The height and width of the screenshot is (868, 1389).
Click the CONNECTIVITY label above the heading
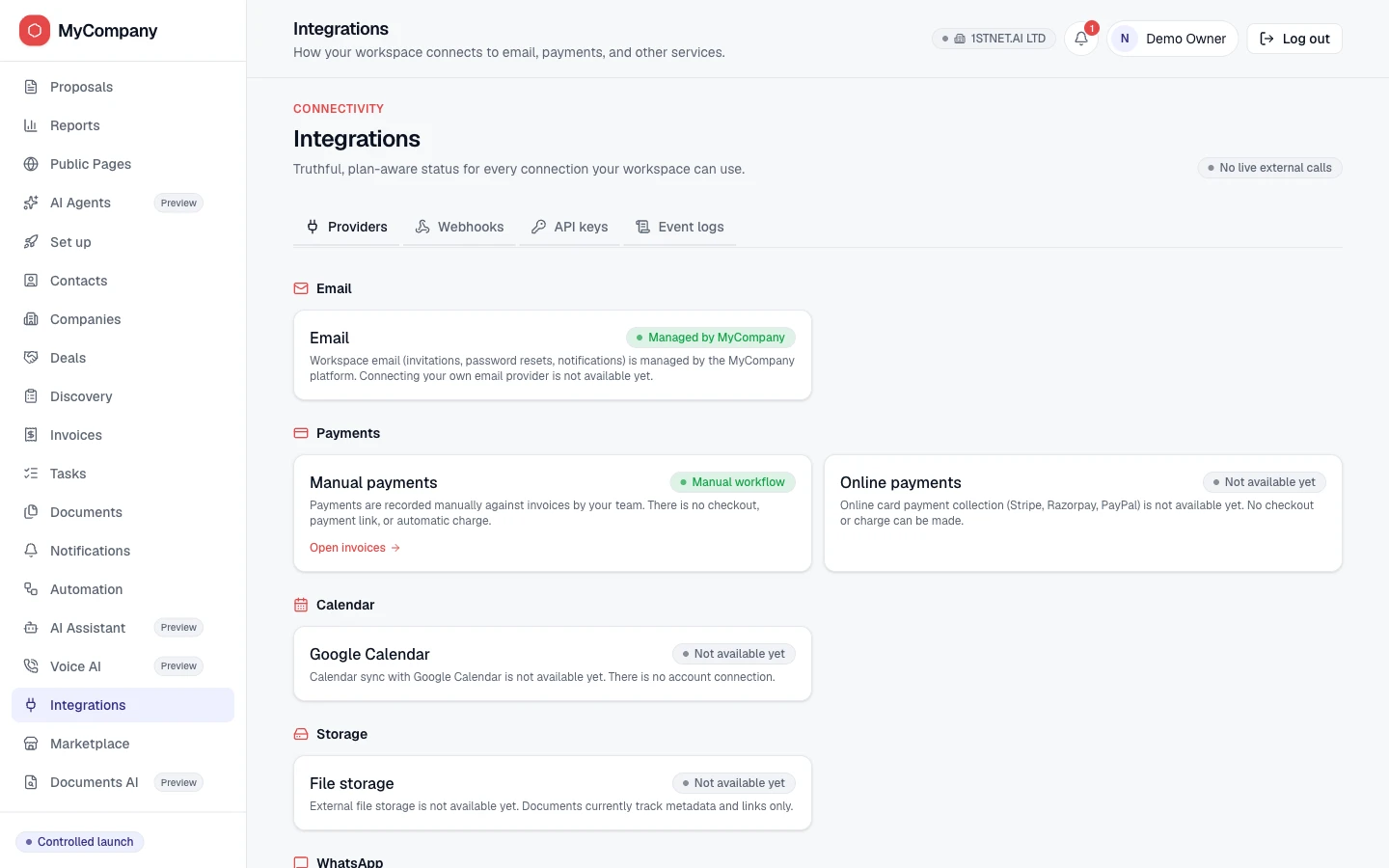[x=339, y=109]
